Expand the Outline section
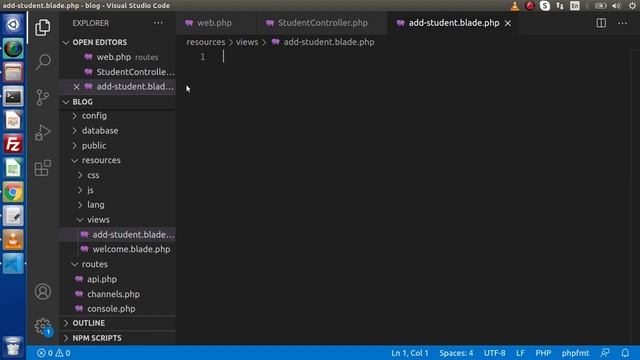The image size is (640, 360). click(118, 323)
